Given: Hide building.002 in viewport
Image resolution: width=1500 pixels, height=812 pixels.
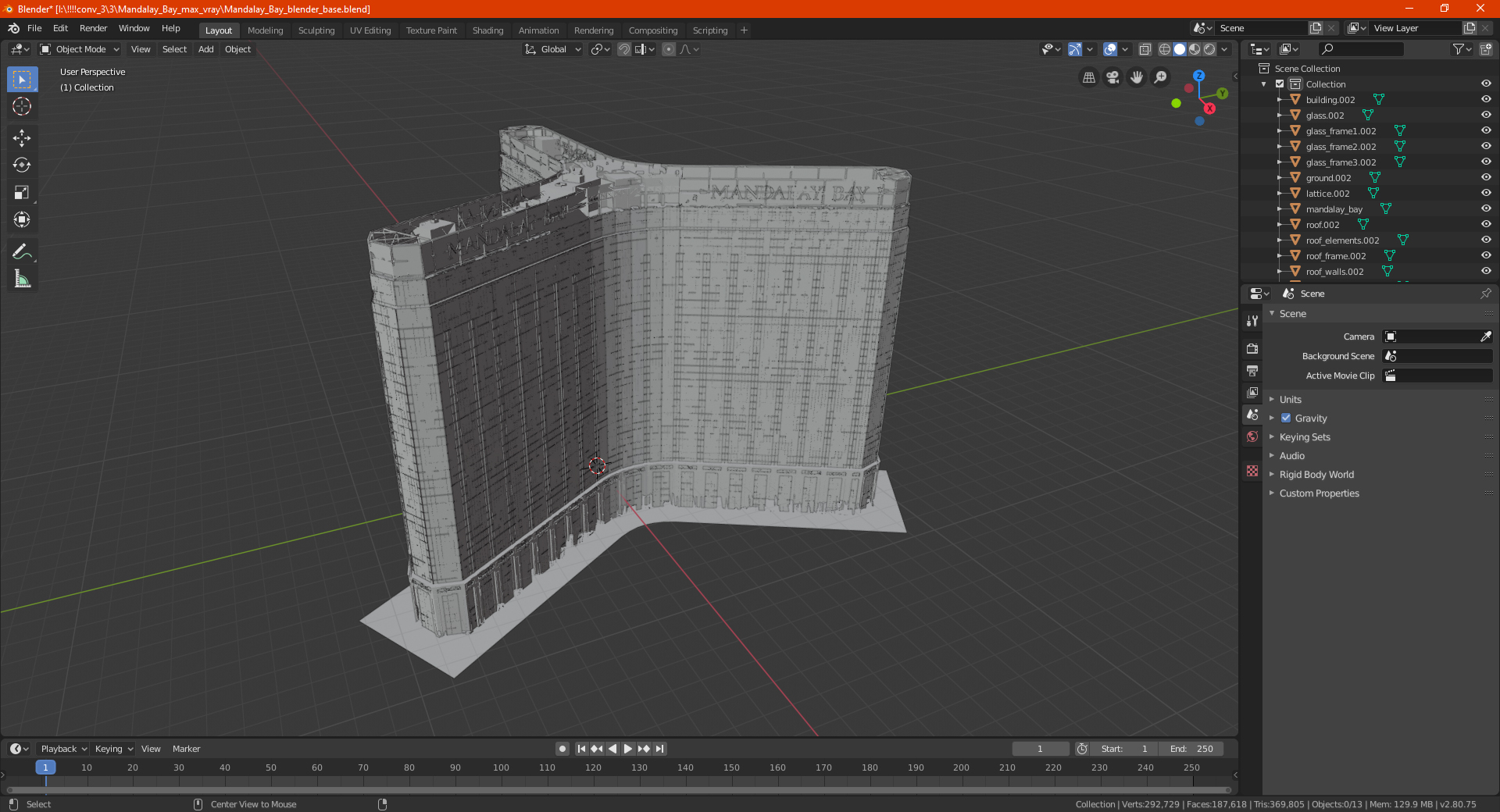Looking at the screenshot, I should 1485,100.
